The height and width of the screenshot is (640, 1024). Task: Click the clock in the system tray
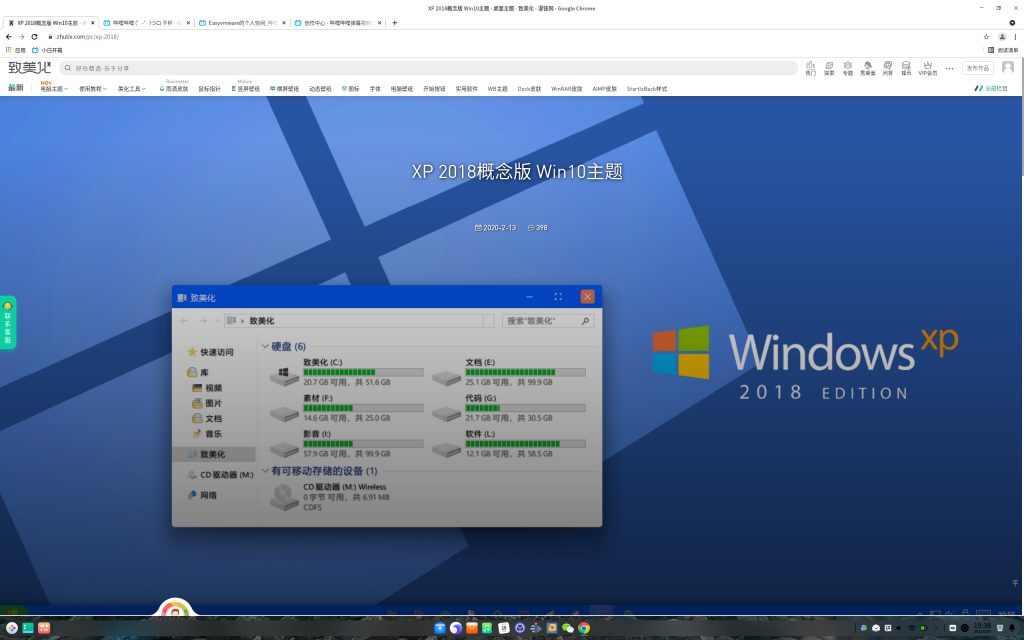pyautogui.click(x=982, y=628)
